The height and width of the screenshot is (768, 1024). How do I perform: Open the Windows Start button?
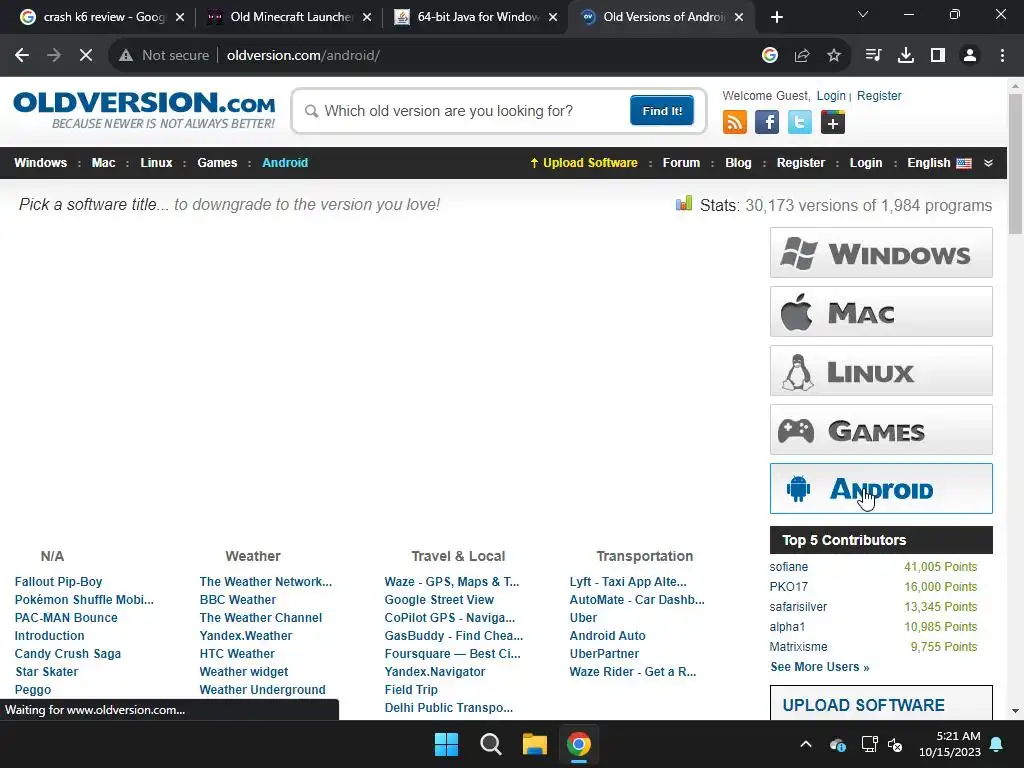(x=447, y=744)
